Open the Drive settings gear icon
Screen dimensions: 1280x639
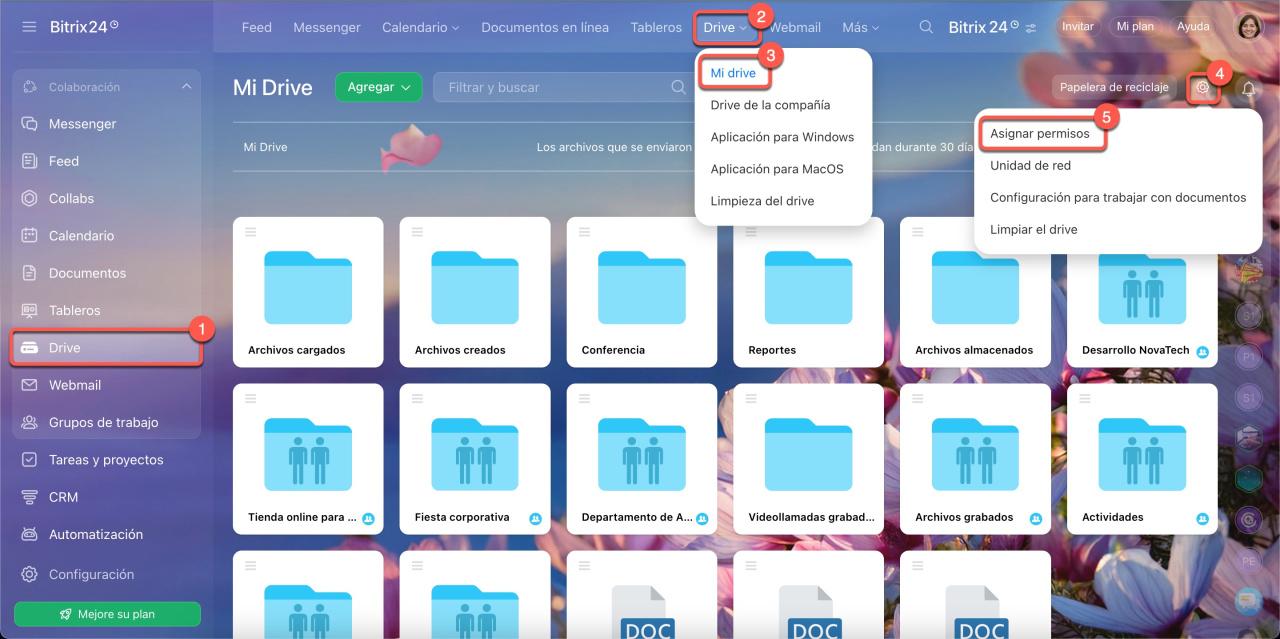point(1203,87)
